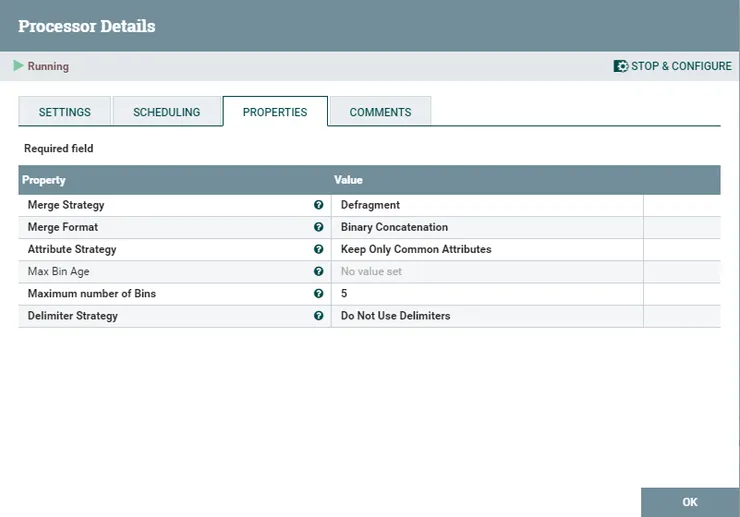This screenshot has width=740, height=517.
Task: Show help icon for Max Bin Age
Action: [319, 271]
